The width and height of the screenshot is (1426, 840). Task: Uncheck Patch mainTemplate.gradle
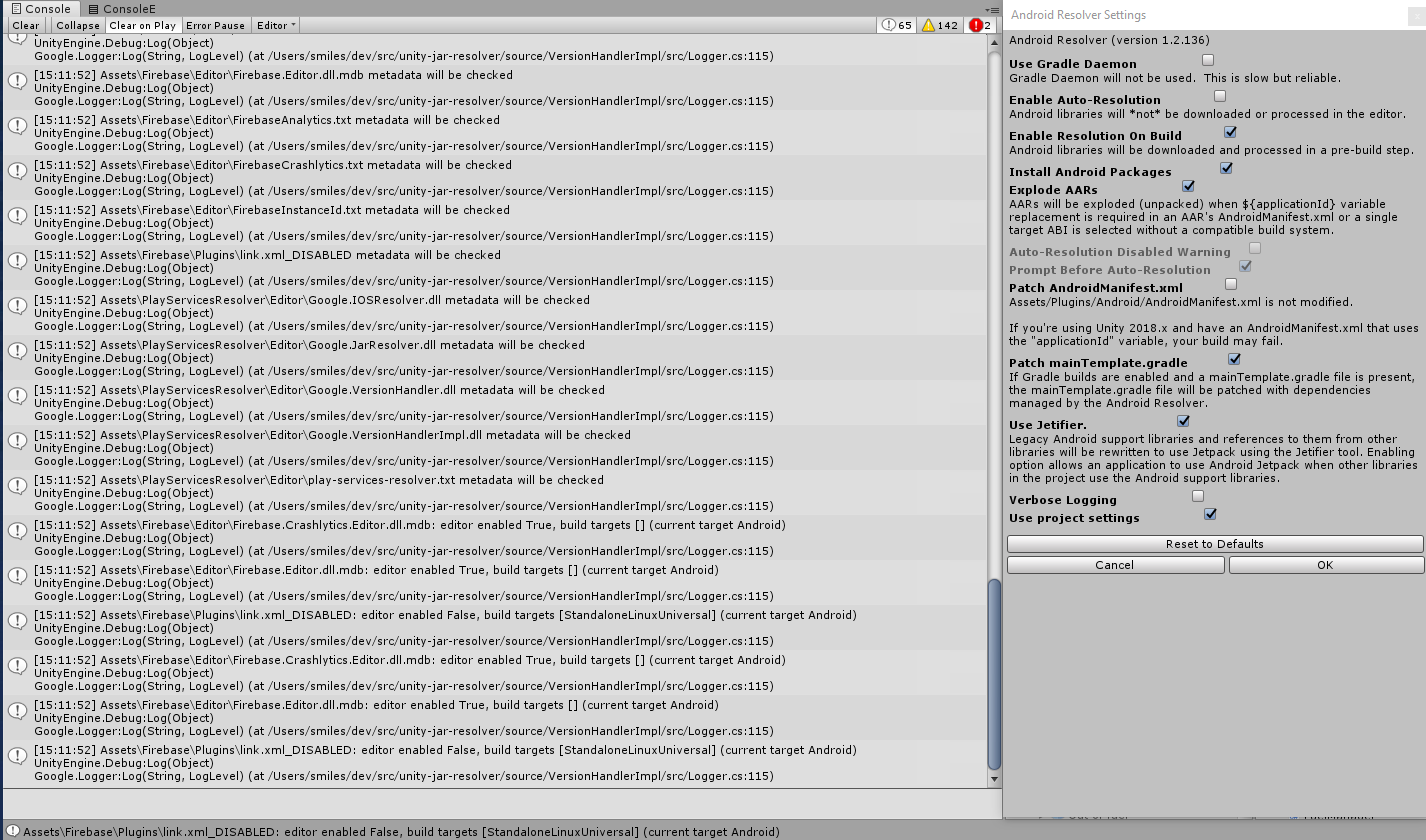(x=1234, y=359)
